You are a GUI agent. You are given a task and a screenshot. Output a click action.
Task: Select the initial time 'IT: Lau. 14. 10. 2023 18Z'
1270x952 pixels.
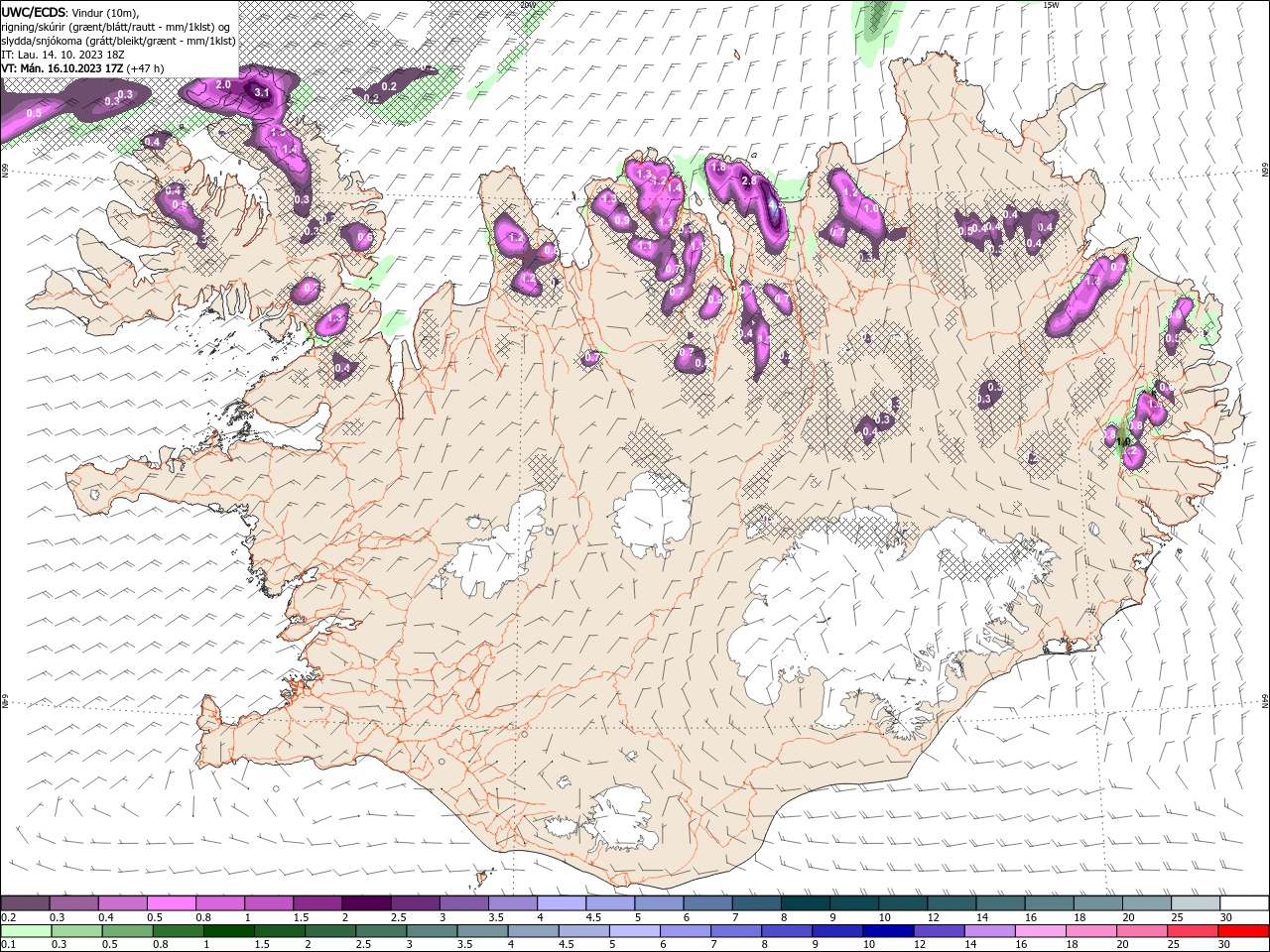click(x=62, y=55)
